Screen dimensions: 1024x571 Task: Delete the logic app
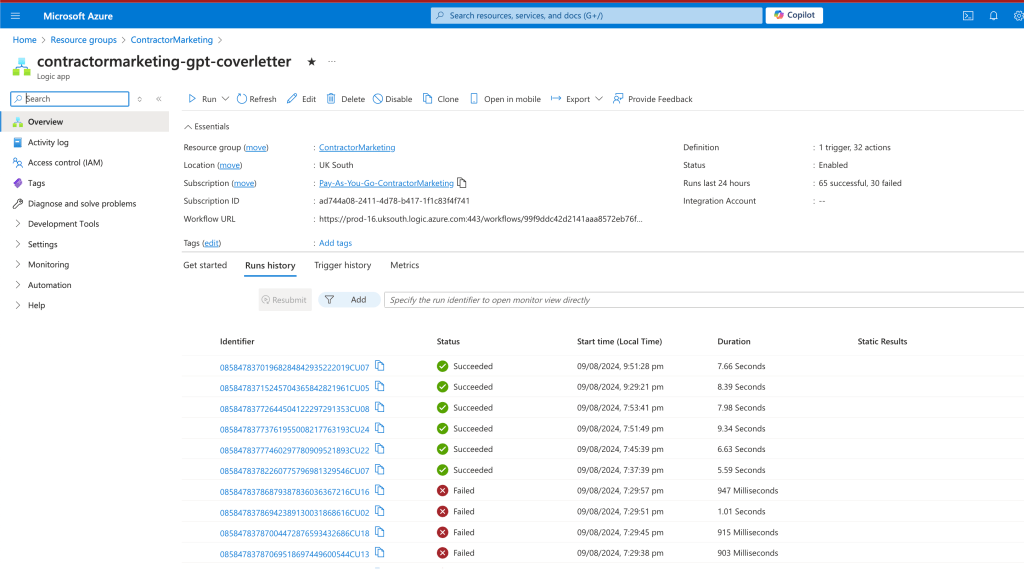click(345, 99)
